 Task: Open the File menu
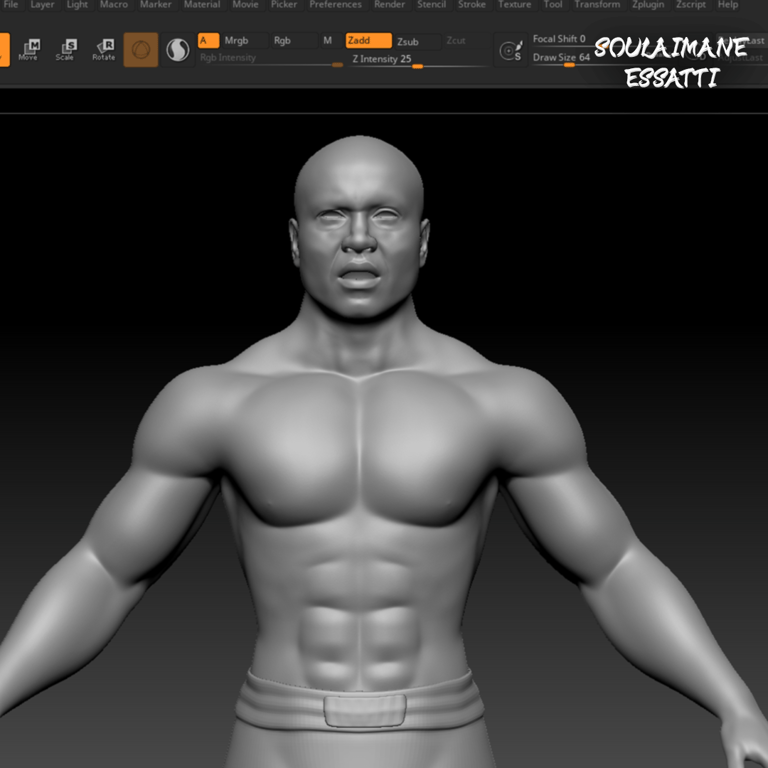(10, 4)
